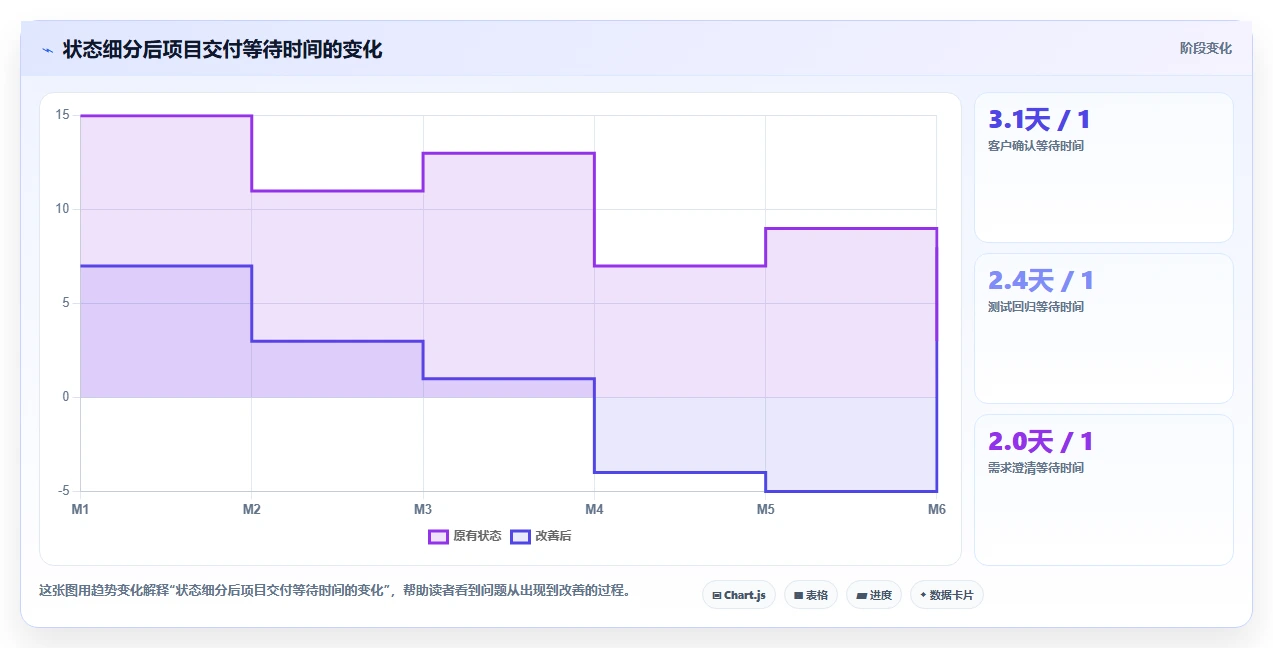Click the -5 y-axis tick label

tap(64, 491)
